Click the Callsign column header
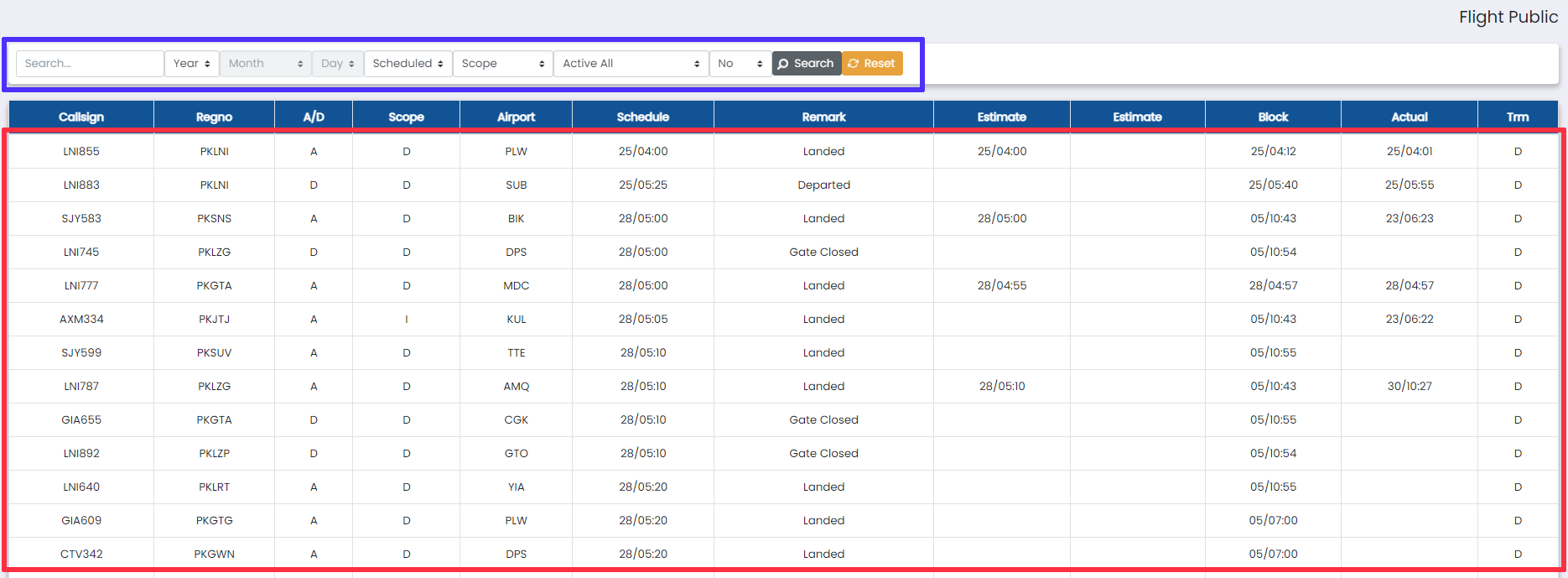 pyautogui.click(x=81, y=117)
